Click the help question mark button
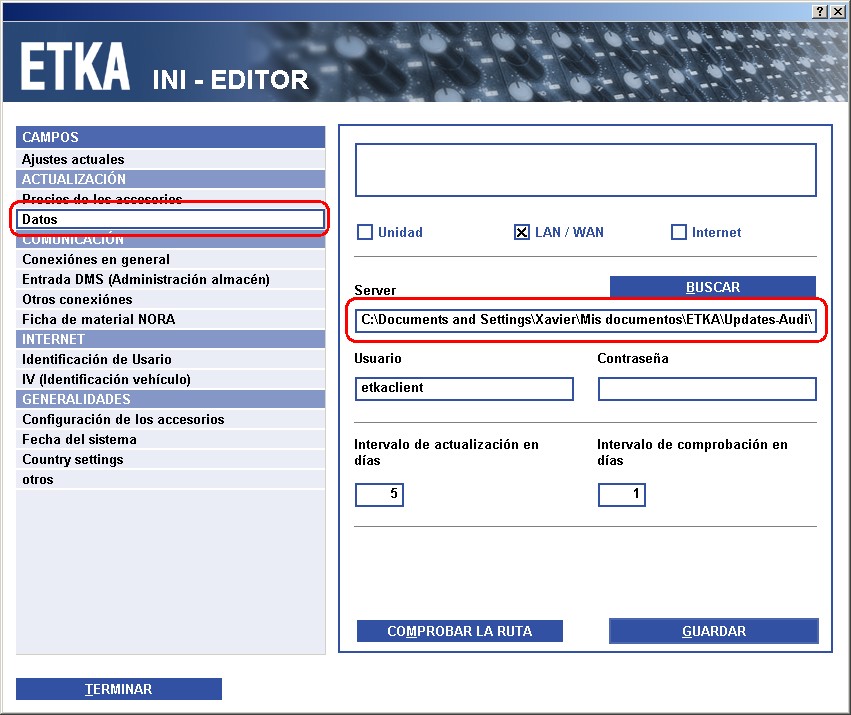 [820, 11]
